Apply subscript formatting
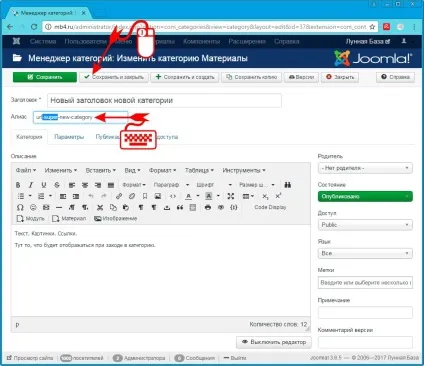 (x=265, y=196)
